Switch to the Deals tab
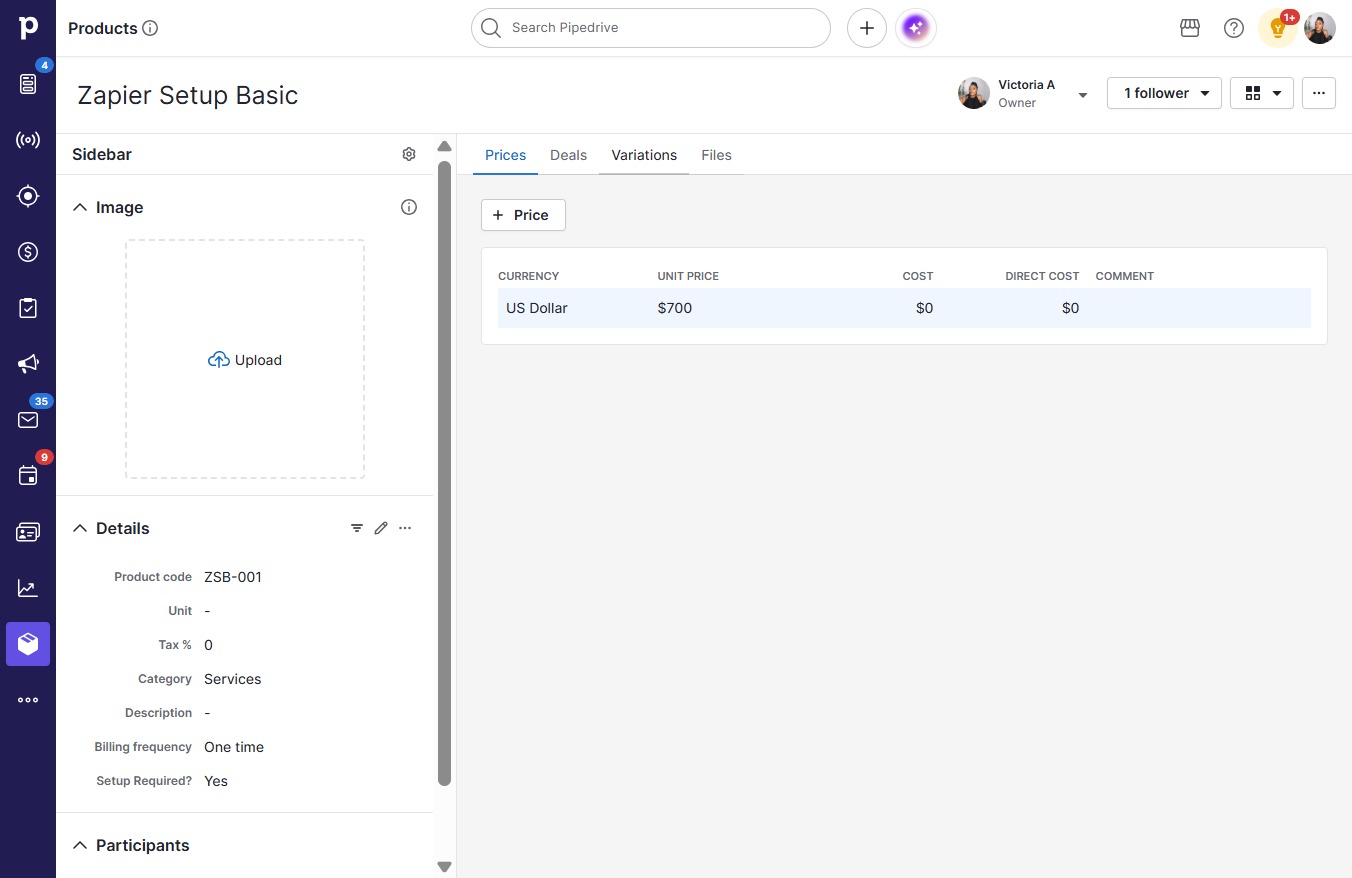Viewport: 1352px width, 878px height. click(x=568, y=155)
